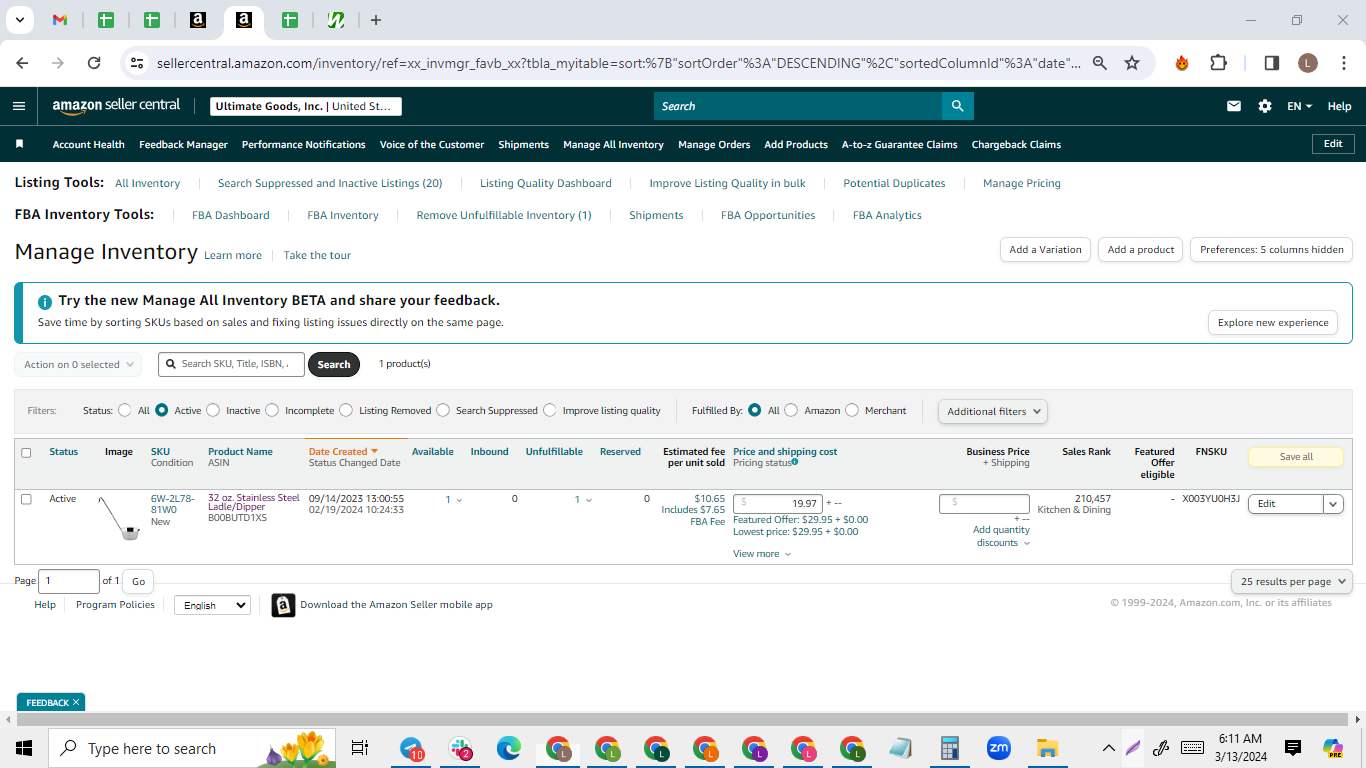Expand Add quantity discounts
The width and height of the screenshot is (1366, 768).
pyautogui.click(x=1001, y=536)
